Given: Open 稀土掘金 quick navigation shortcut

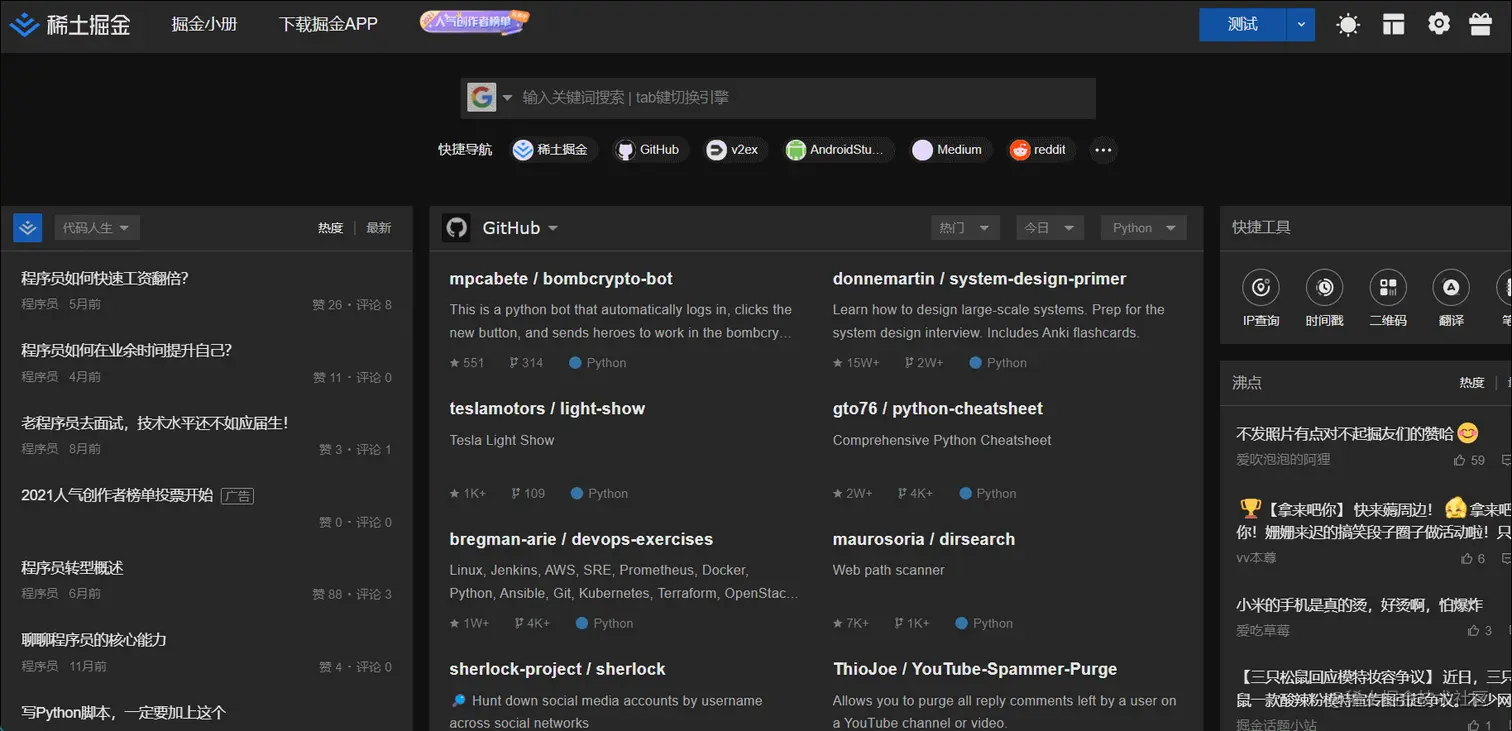Looking at the screenshot, I should pos(553,150).
